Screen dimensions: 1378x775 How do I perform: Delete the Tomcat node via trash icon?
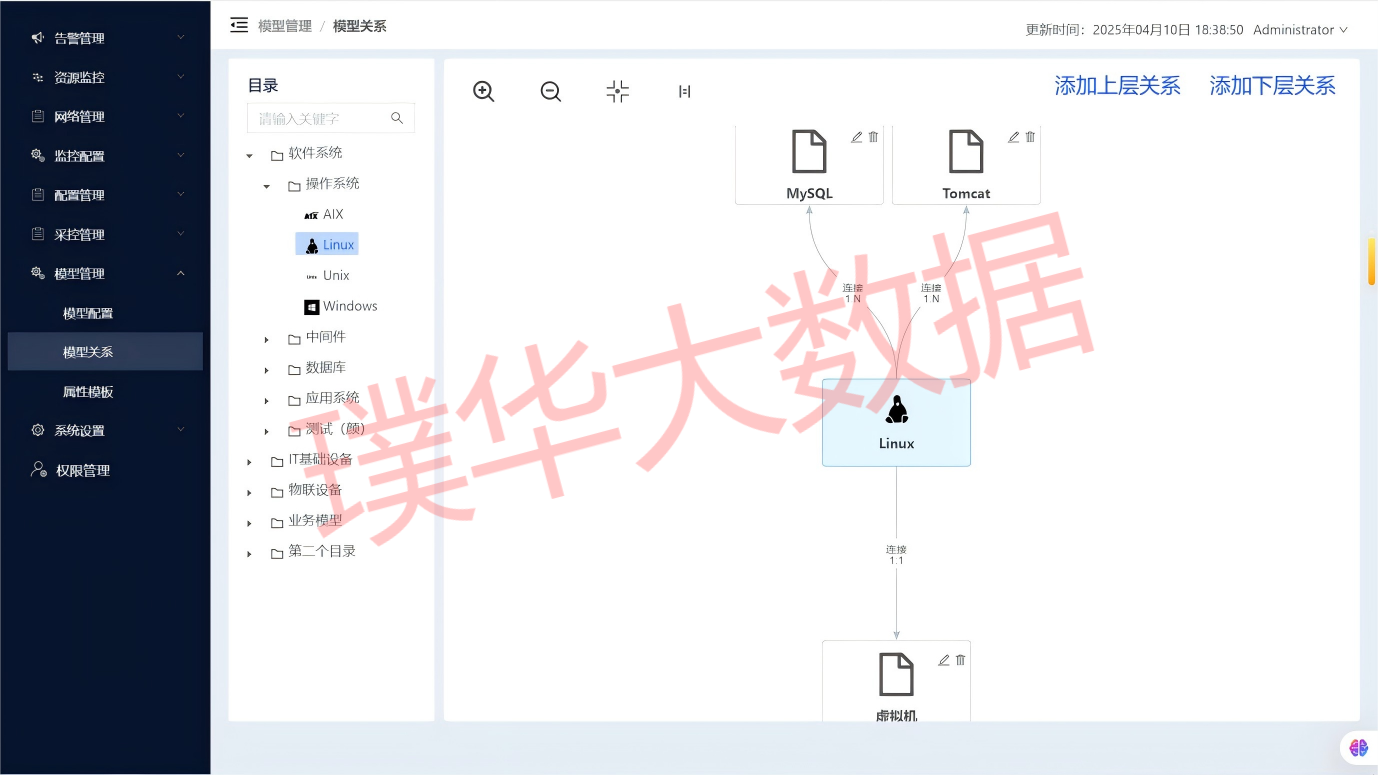click(1030, 137)
